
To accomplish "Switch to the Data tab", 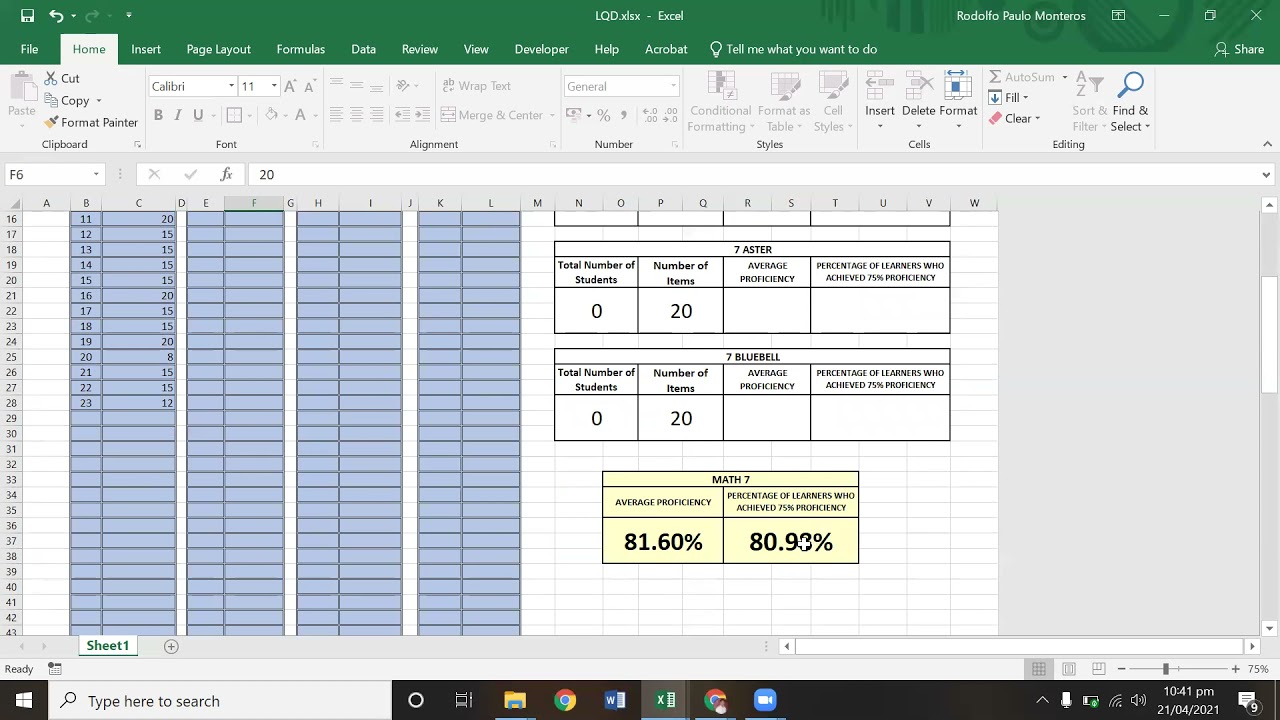I will click(363, 49).
